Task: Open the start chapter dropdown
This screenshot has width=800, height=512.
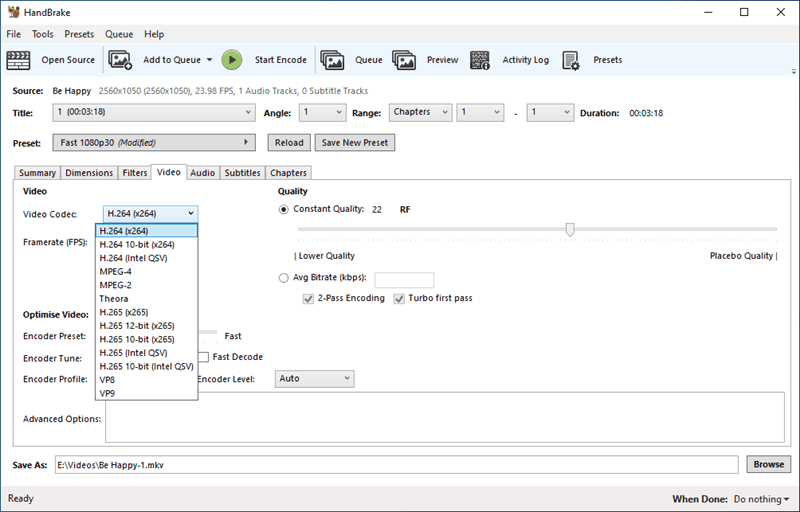Action: [480, 112]
